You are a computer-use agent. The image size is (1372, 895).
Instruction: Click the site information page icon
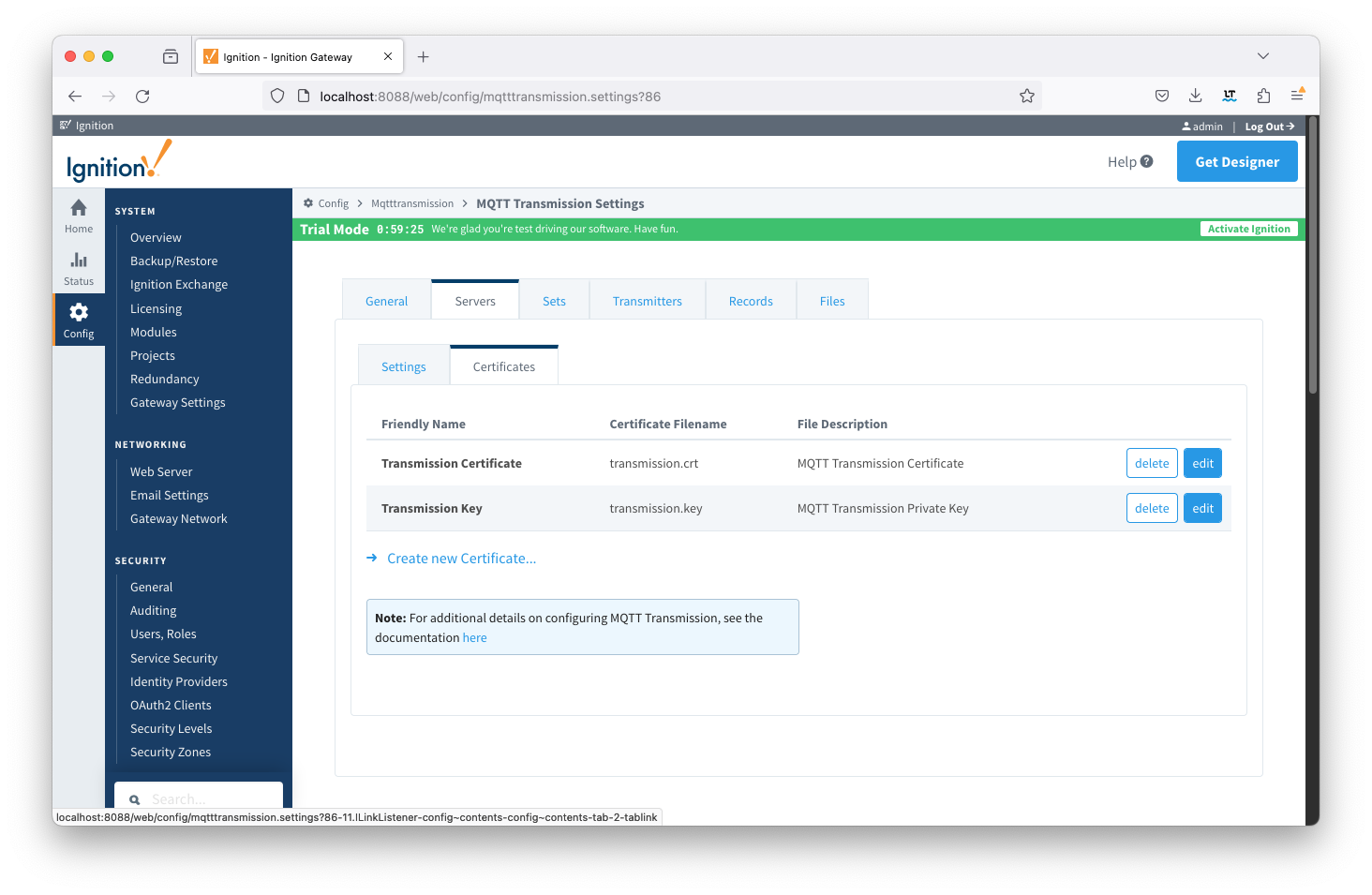pyautogui.click(x=303, y=96)
